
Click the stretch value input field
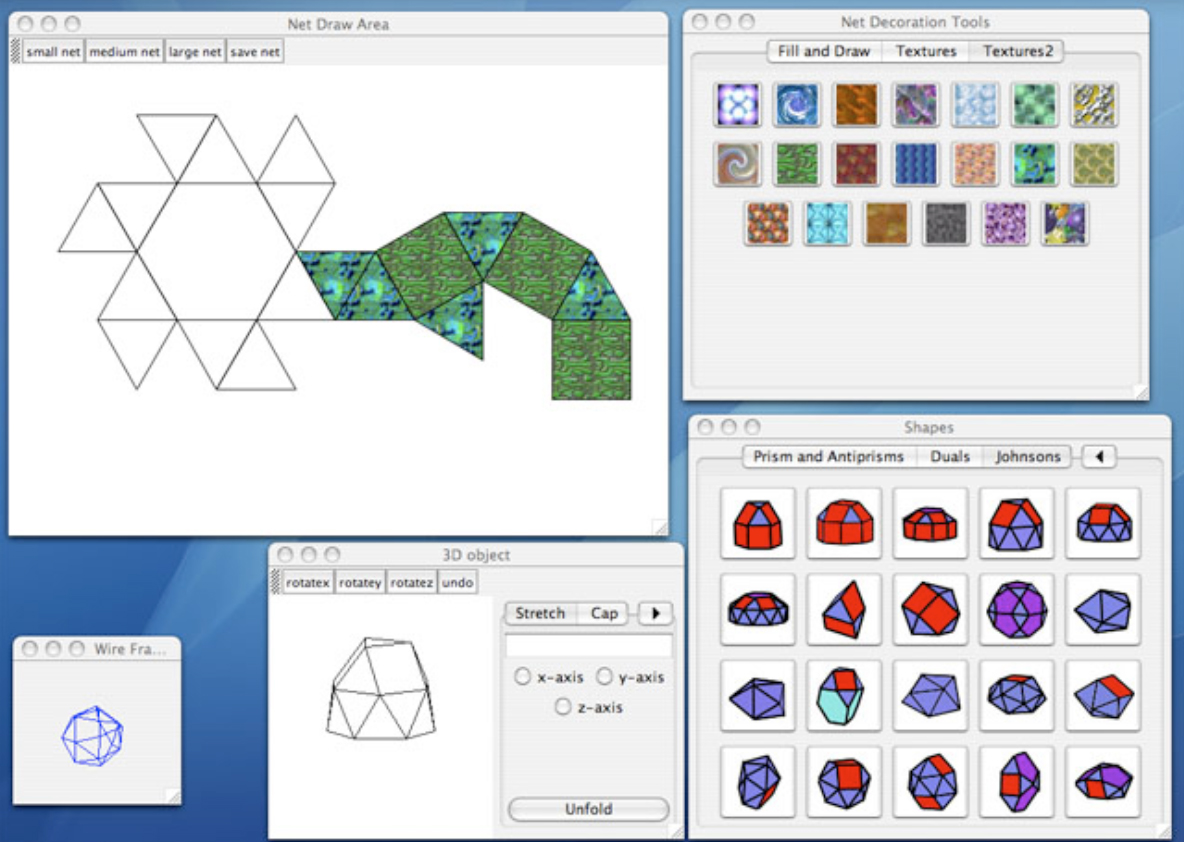[588, 645]
